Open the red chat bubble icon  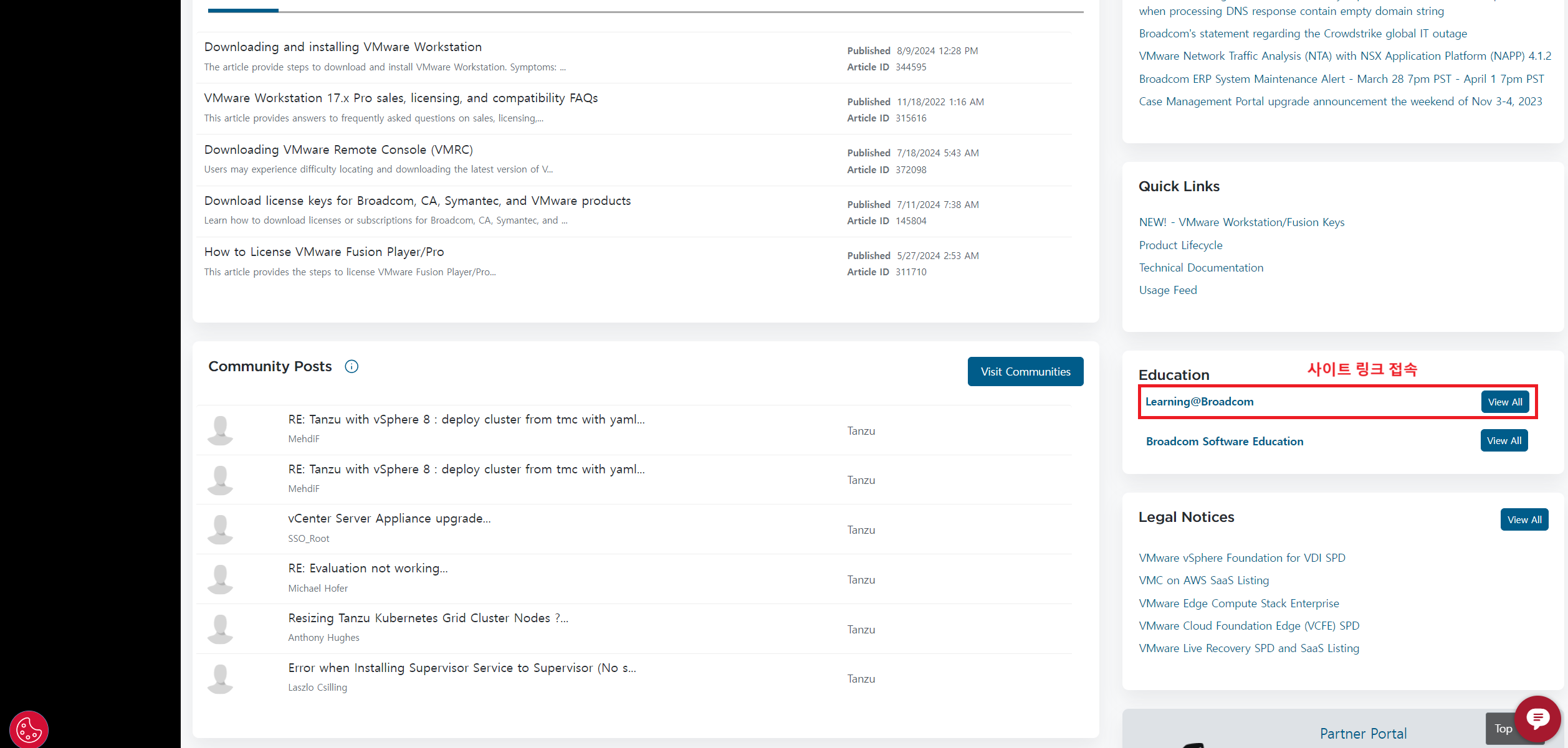pos(1537,719)
